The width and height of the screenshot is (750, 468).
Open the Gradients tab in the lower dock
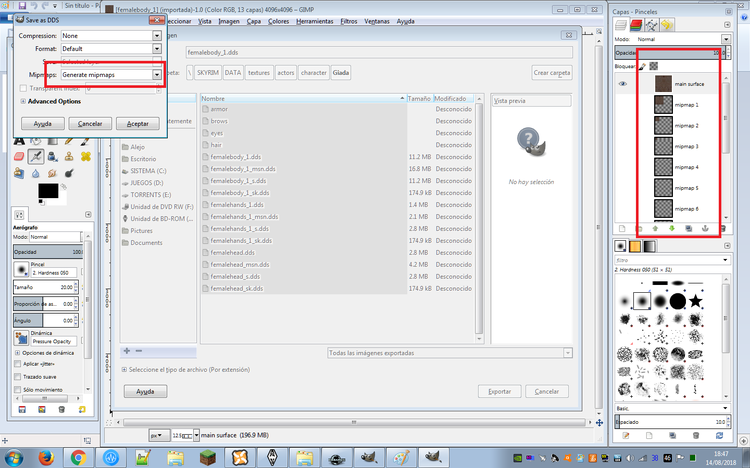650,246
